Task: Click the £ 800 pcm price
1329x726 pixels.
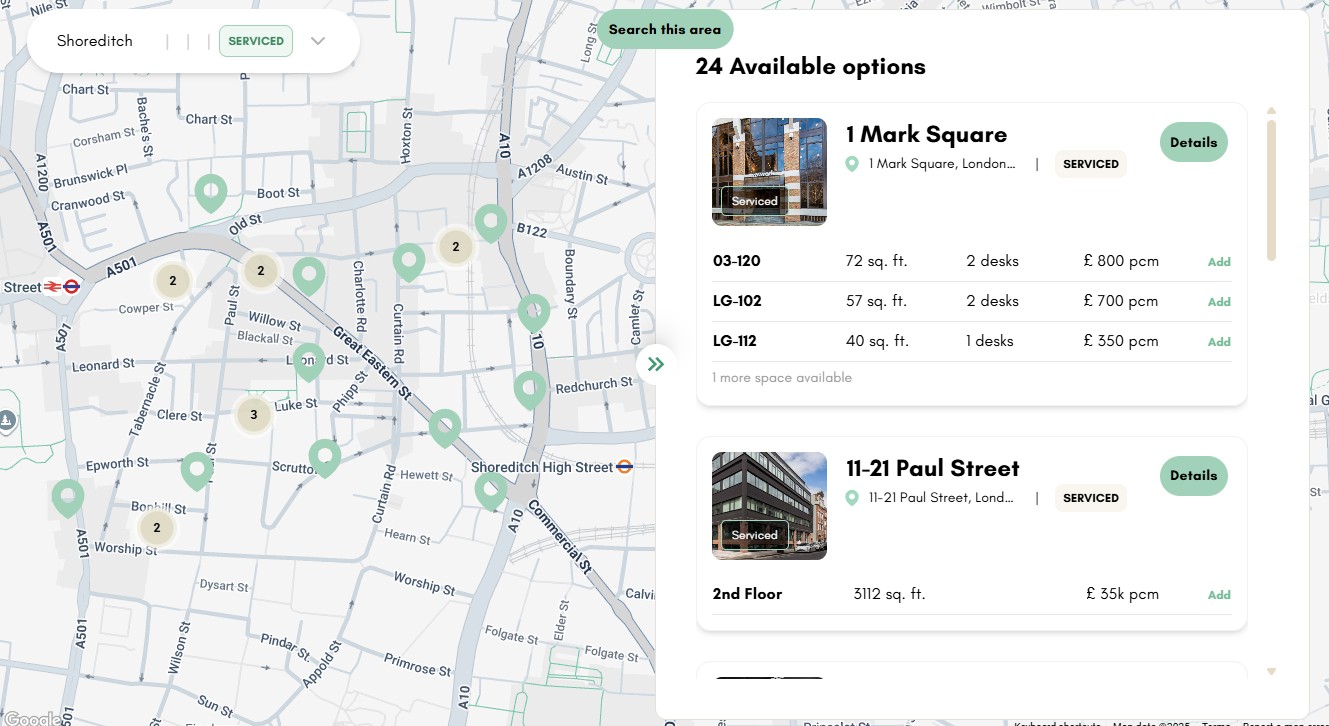Action: click(1121, 261)
